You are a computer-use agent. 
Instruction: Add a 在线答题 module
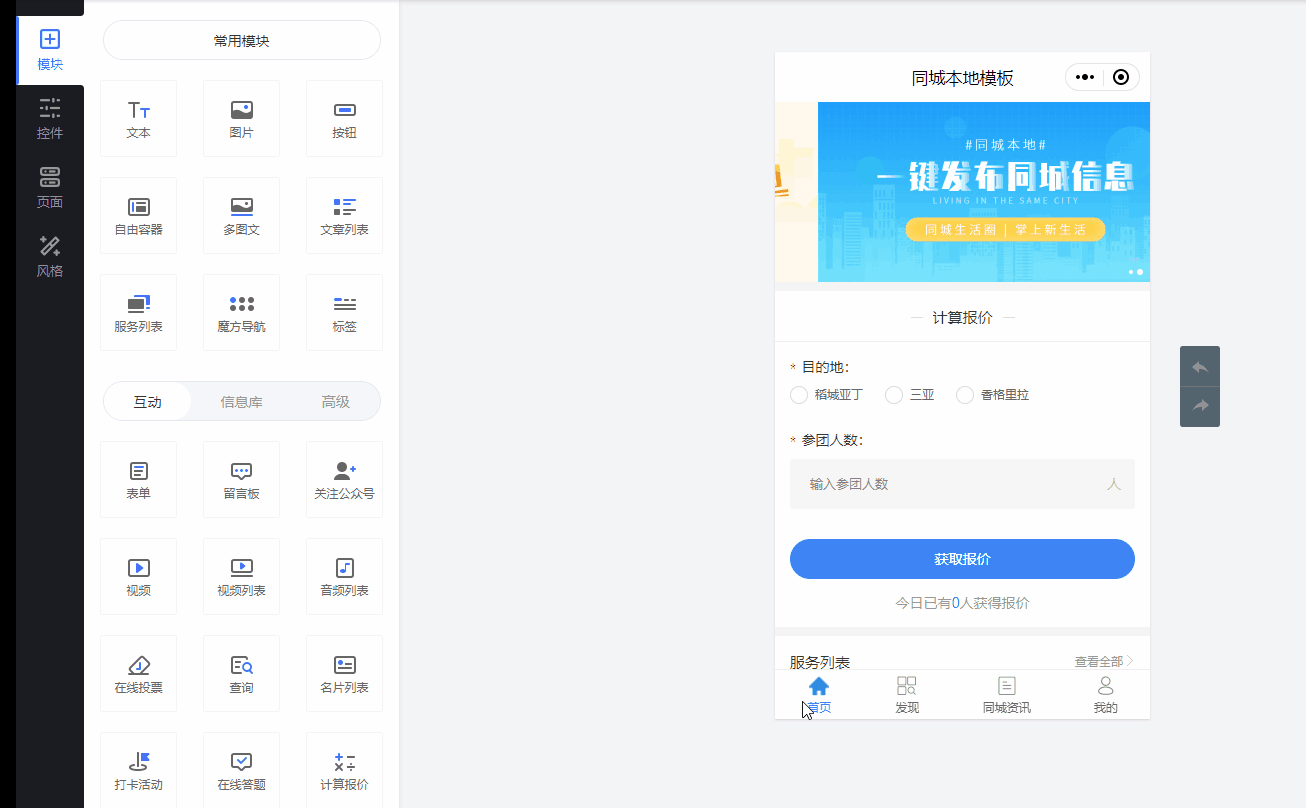[241, 771]
